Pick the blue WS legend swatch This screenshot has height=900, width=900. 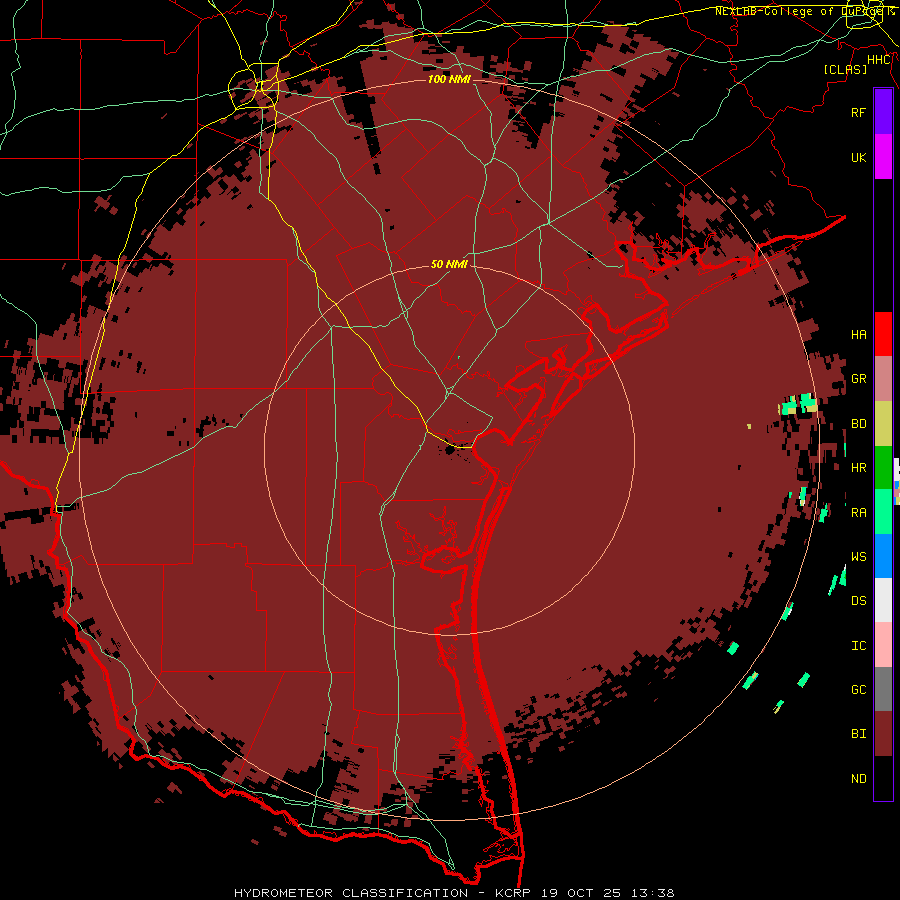point(883,556)
